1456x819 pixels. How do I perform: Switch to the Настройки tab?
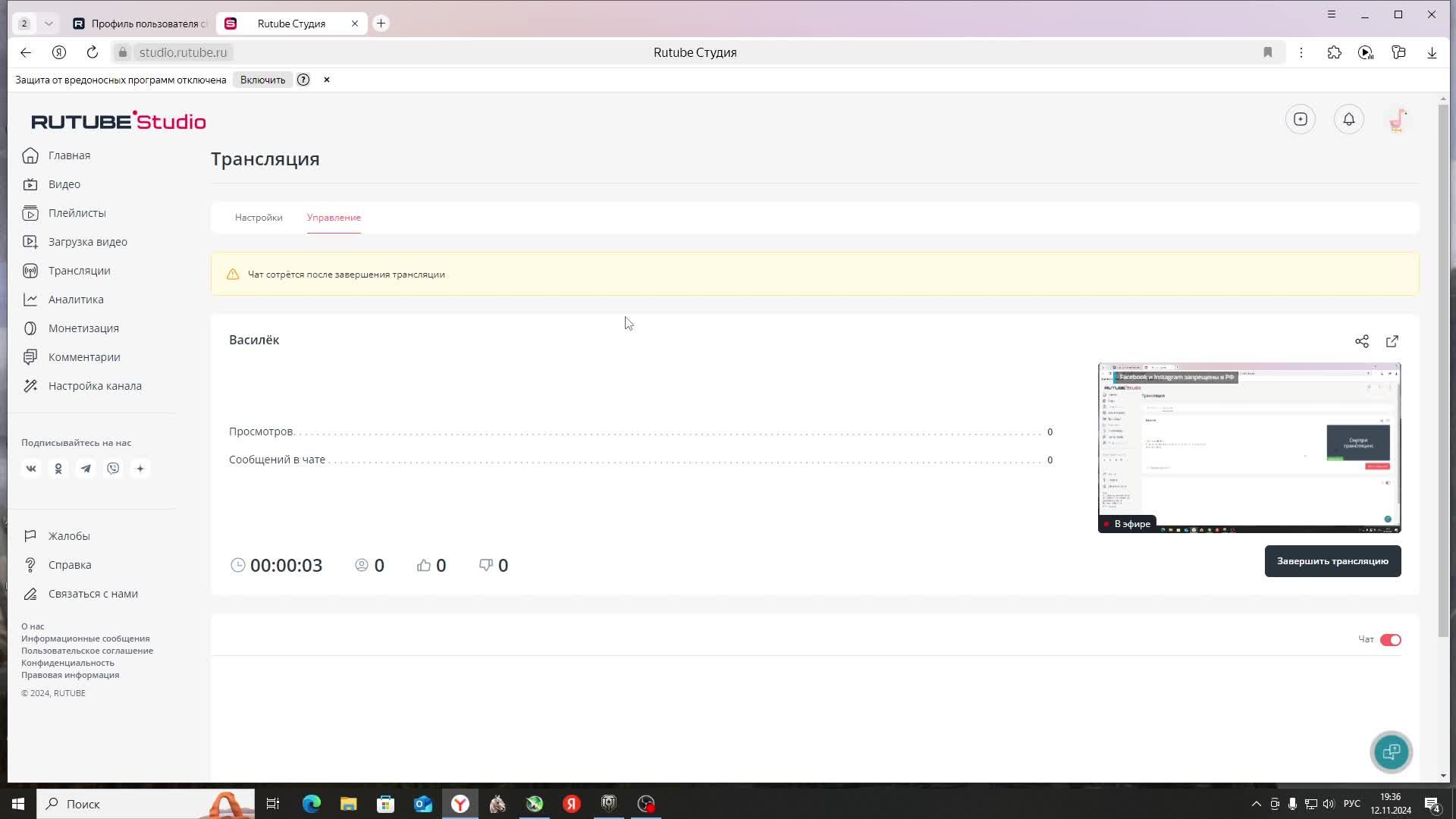coord(259,218)
